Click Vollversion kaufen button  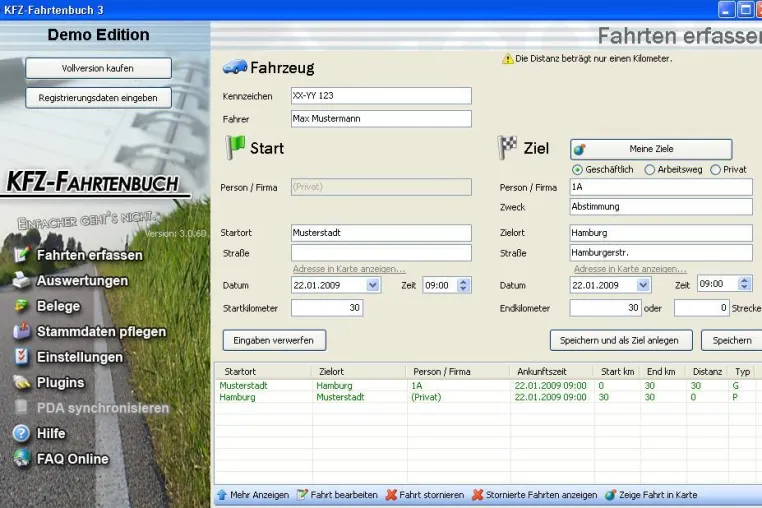coord(98,68)
